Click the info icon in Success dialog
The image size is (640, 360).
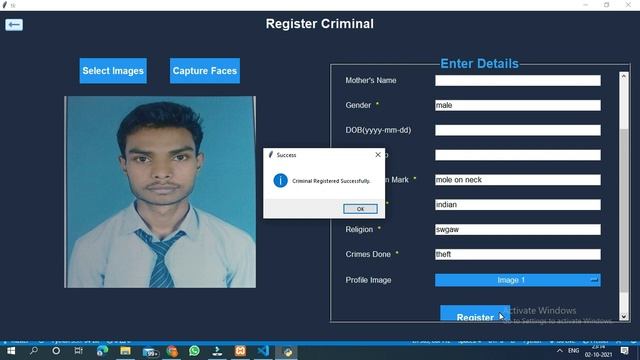coord(280,180)
